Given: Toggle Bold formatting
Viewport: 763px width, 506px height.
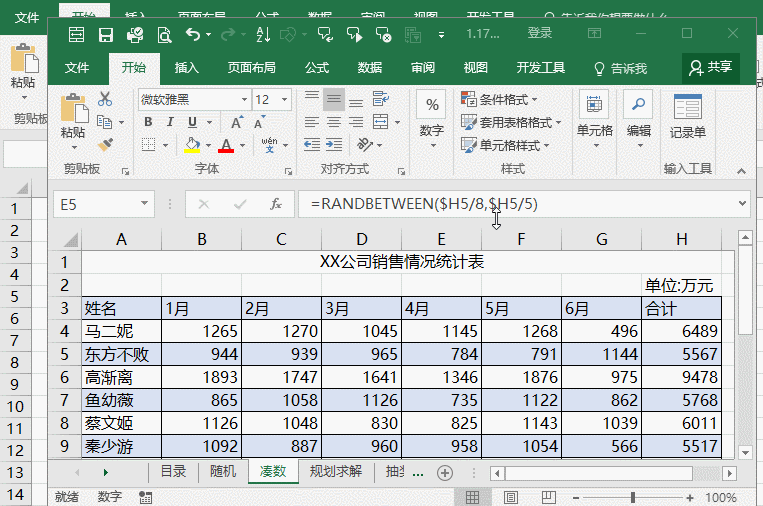Looking at the screenshot, I should pos(148,122).
